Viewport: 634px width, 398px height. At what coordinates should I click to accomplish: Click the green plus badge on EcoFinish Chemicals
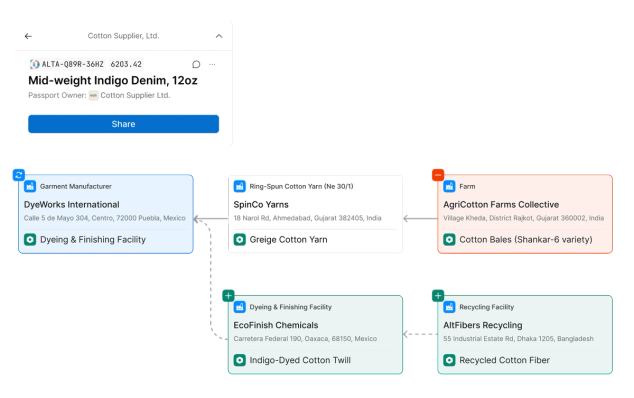tap(228, 296)
